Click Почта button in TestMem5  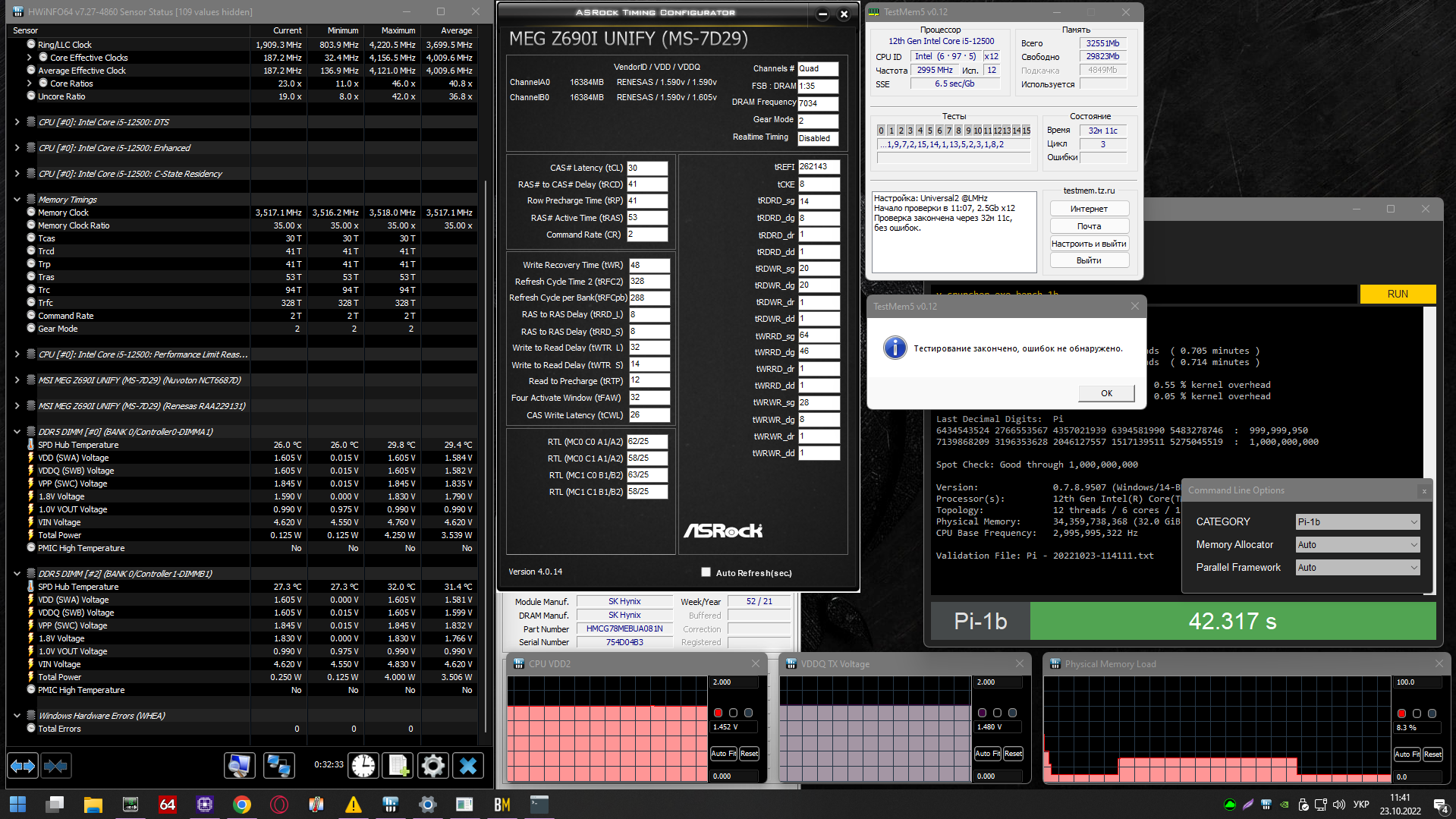point(1089,226)
